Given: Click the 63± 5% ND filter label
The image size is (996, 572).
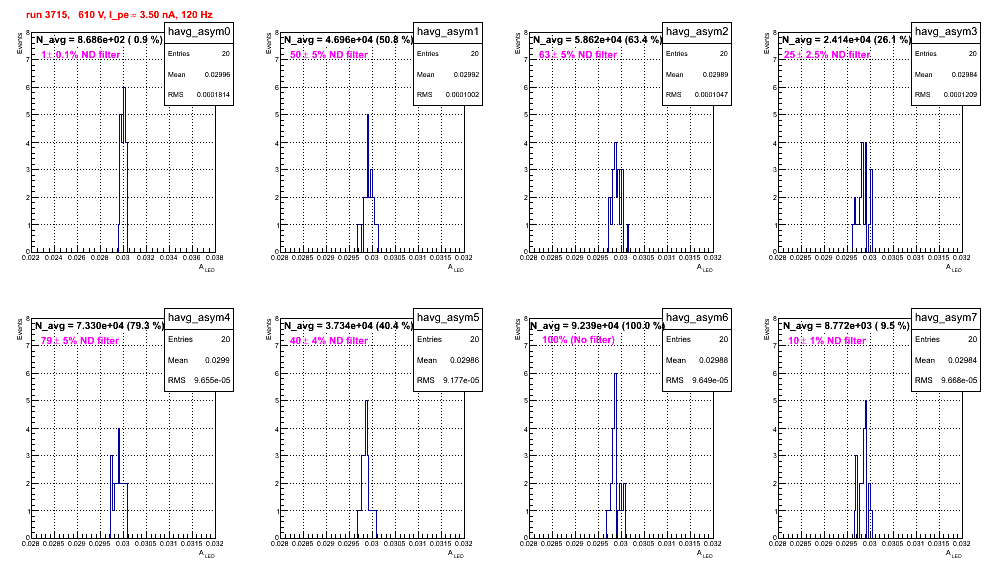Looking at the screenshot, I should pyautogui.click(x=578, y=55).
